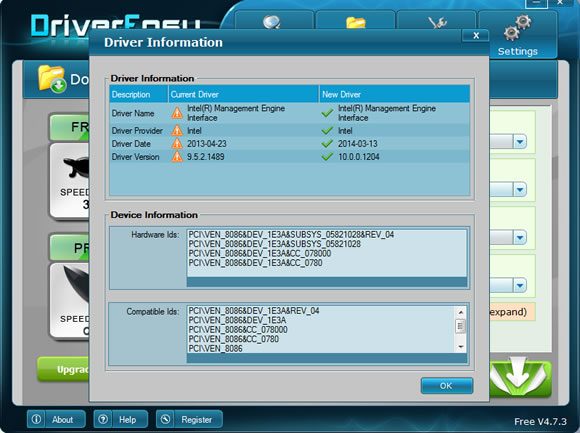
Task: Confirm dialog with the OK button
Action: [x=446, y=386]
